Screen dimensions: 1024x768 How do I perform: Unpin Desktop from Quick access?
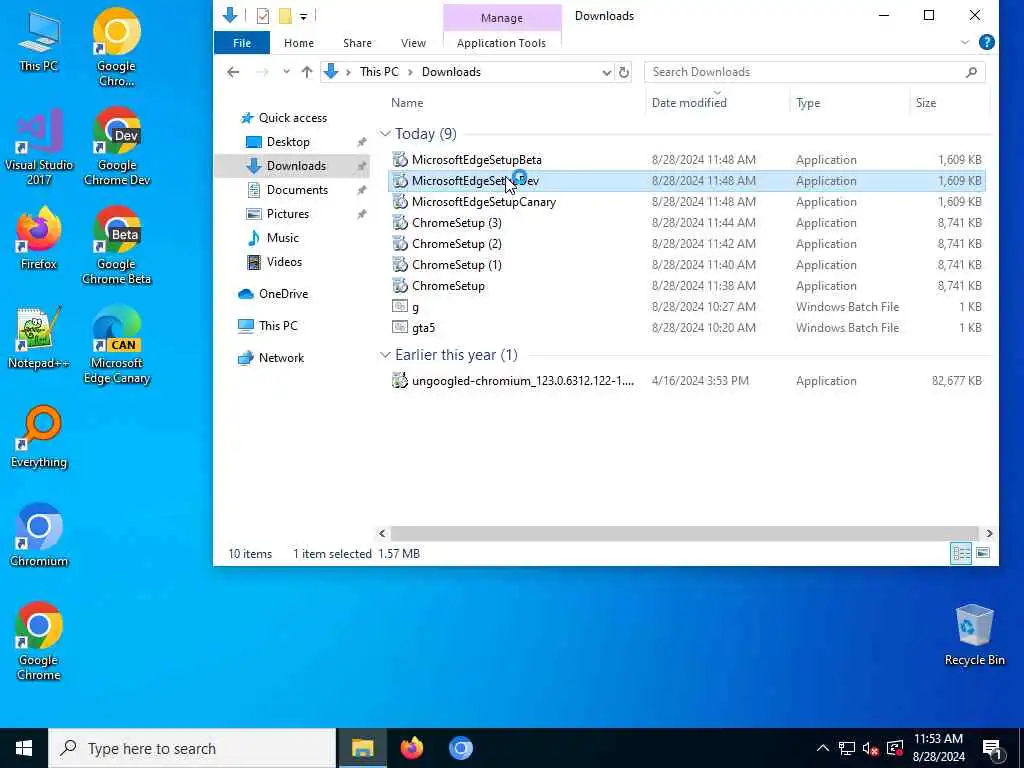[x=361, y=142]
